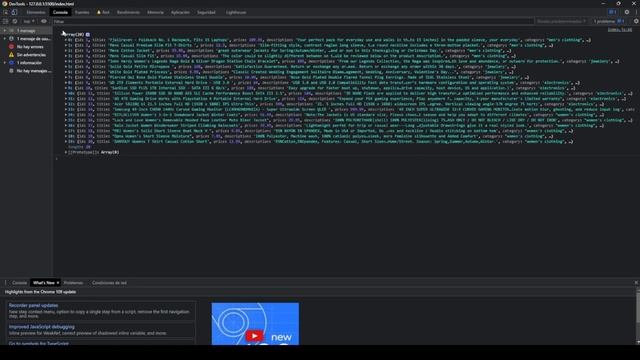The image size is (640, 360).
Task: Switch to the Red tab
Action: click(x=103, y=12)
